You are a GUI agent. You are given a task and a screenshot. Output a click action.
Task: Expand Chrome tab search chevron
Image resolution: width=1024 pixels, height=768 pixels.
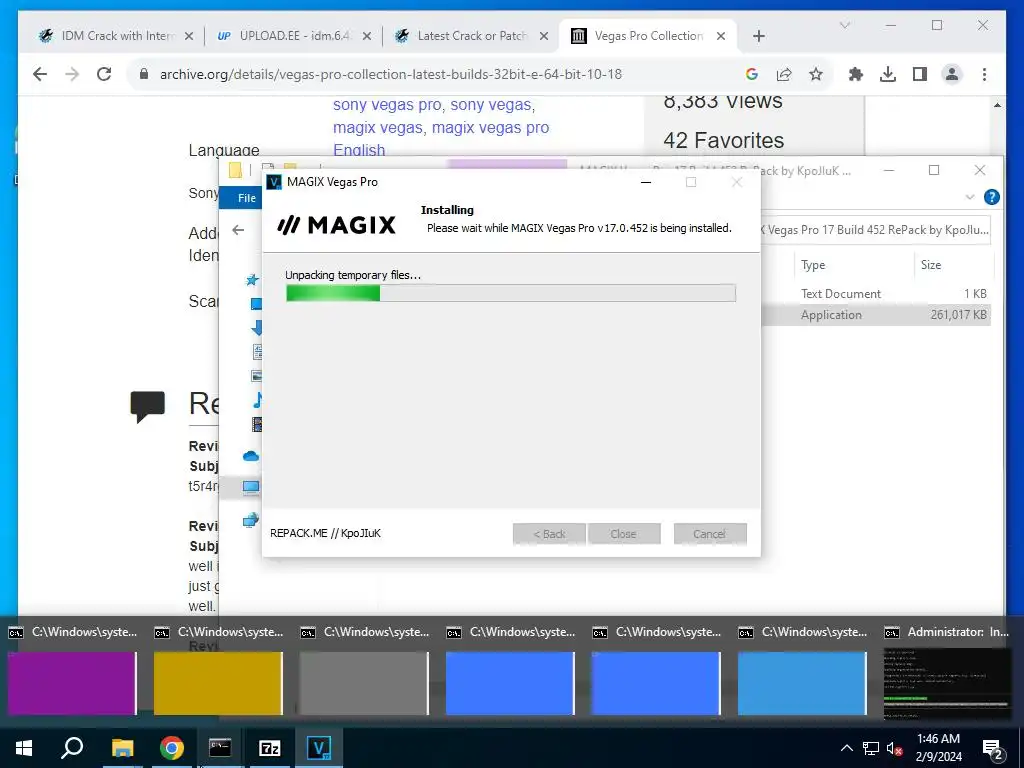844,25
